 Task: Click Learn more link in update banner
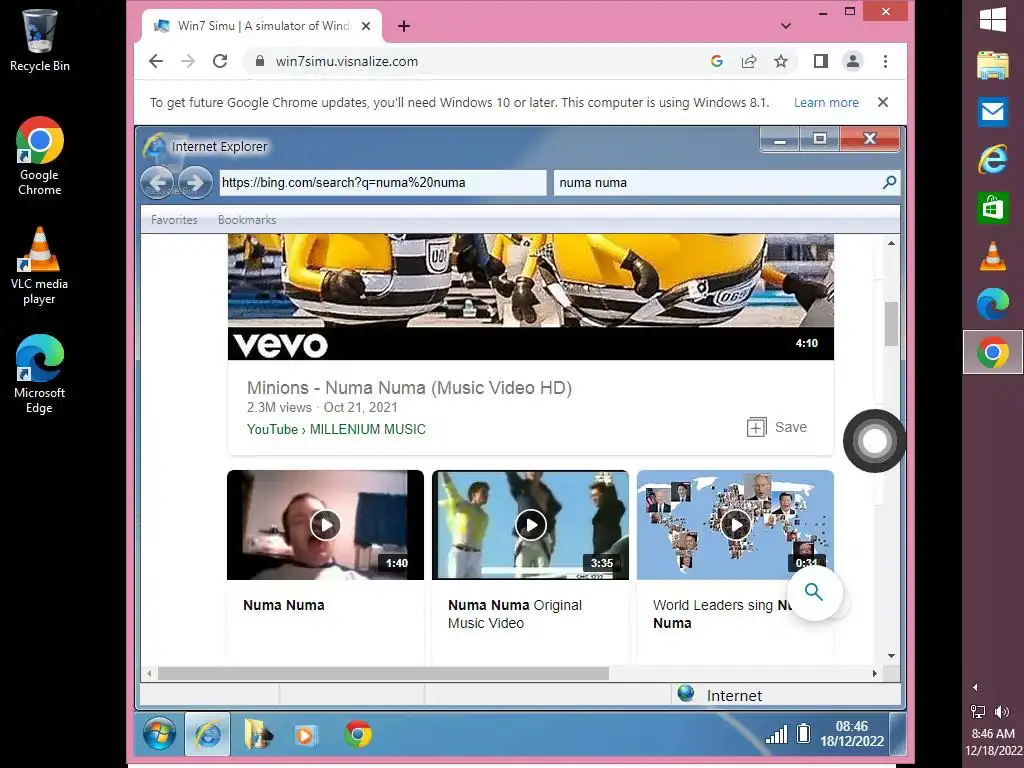click(x=826, y=103)
